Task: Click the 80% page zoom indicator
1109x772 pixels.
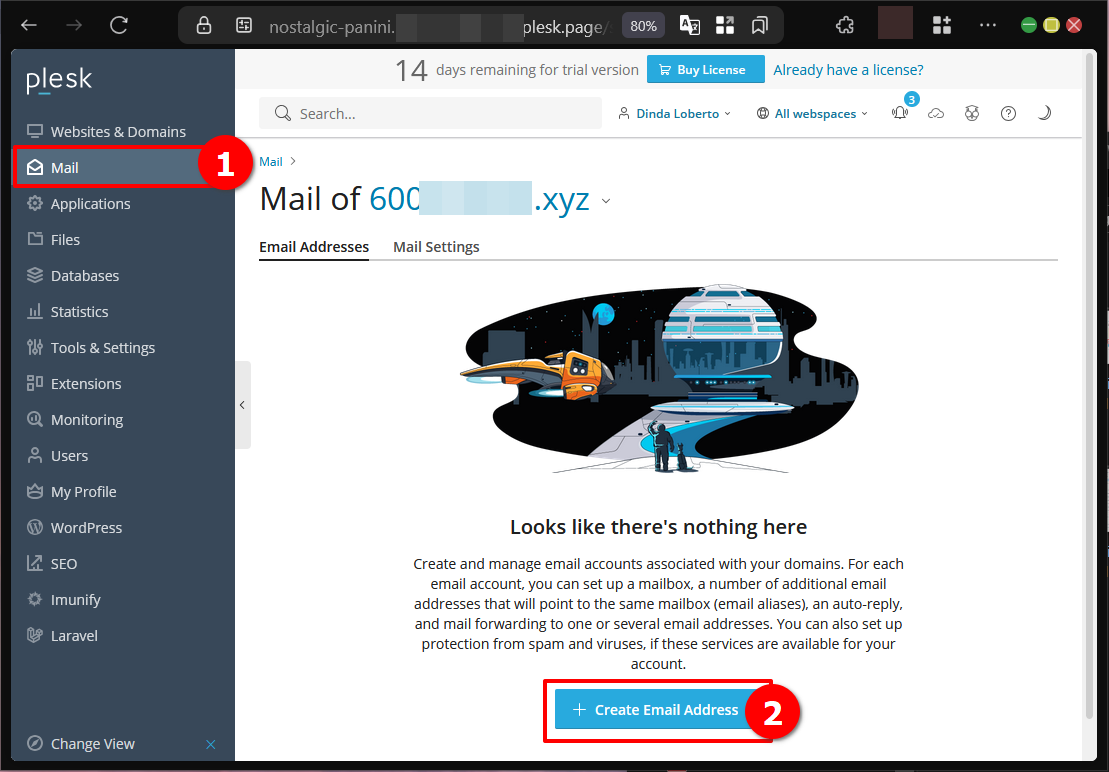Action: tap(643, 25)
